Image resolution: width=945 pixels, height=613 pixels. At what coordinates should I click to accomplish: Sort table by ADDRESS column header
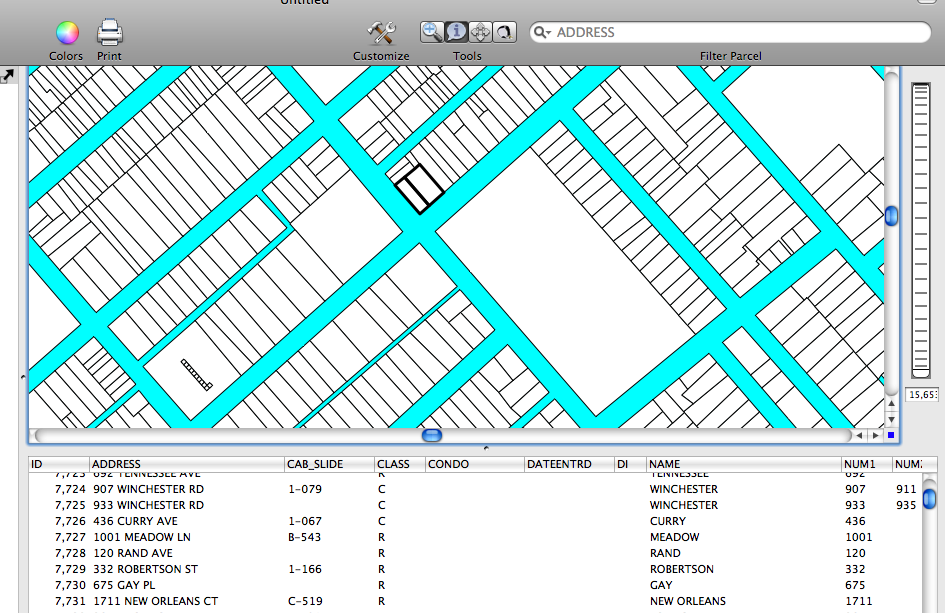(x=116, y=464)
